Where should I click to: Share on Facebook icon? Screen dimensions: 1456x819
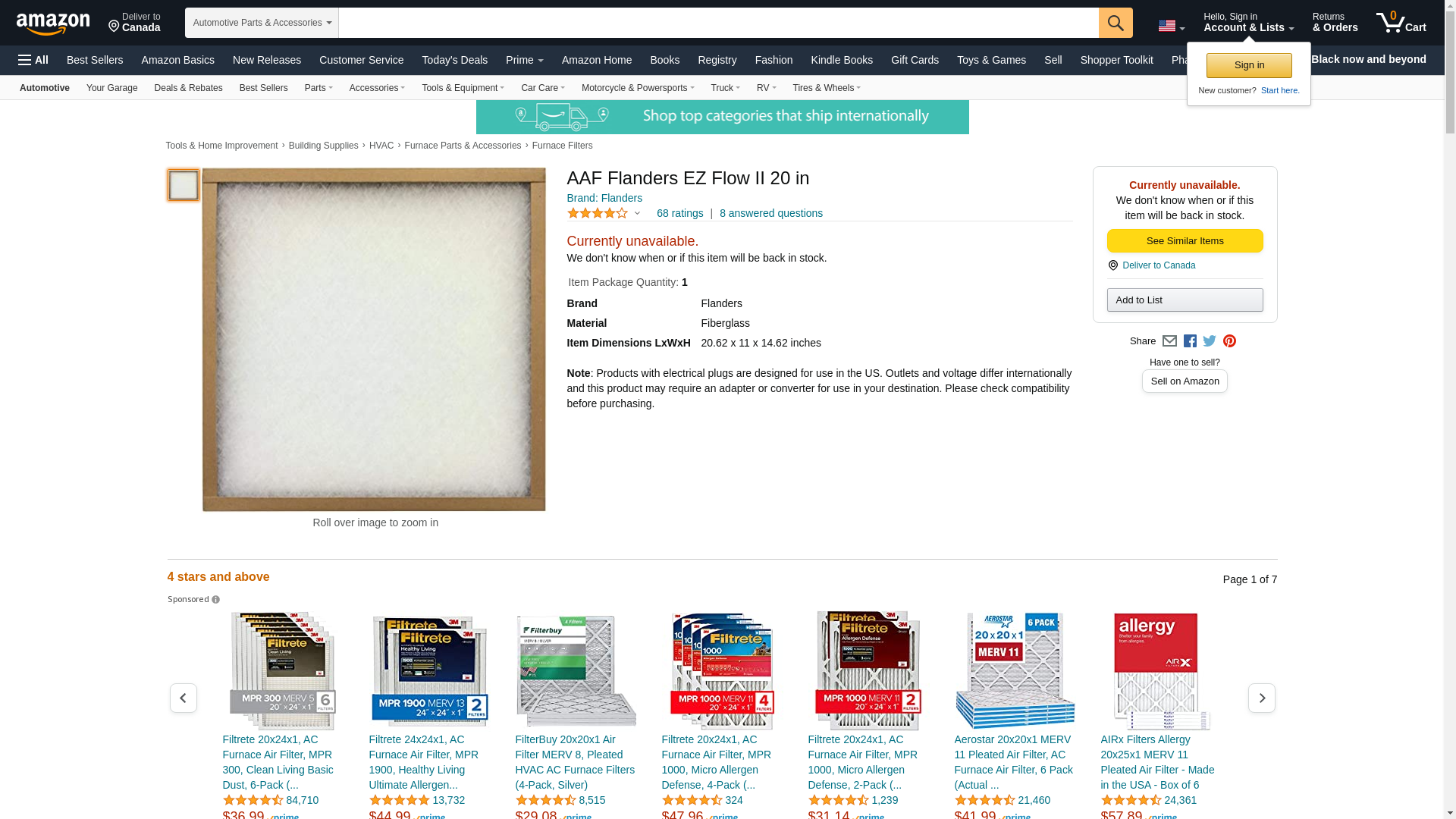(x=1190, y=341)
